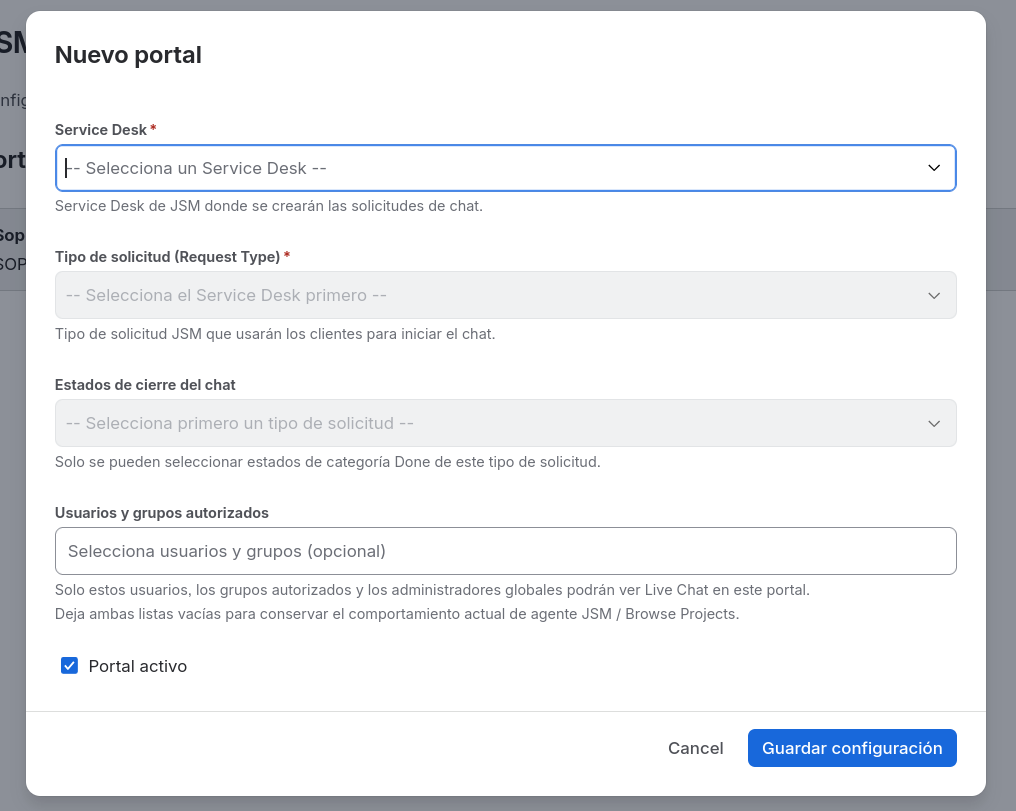The width and height of the screenshot is (1016, 811).
Task: Click help text about categoría Done states
Action: coord(328,462)
